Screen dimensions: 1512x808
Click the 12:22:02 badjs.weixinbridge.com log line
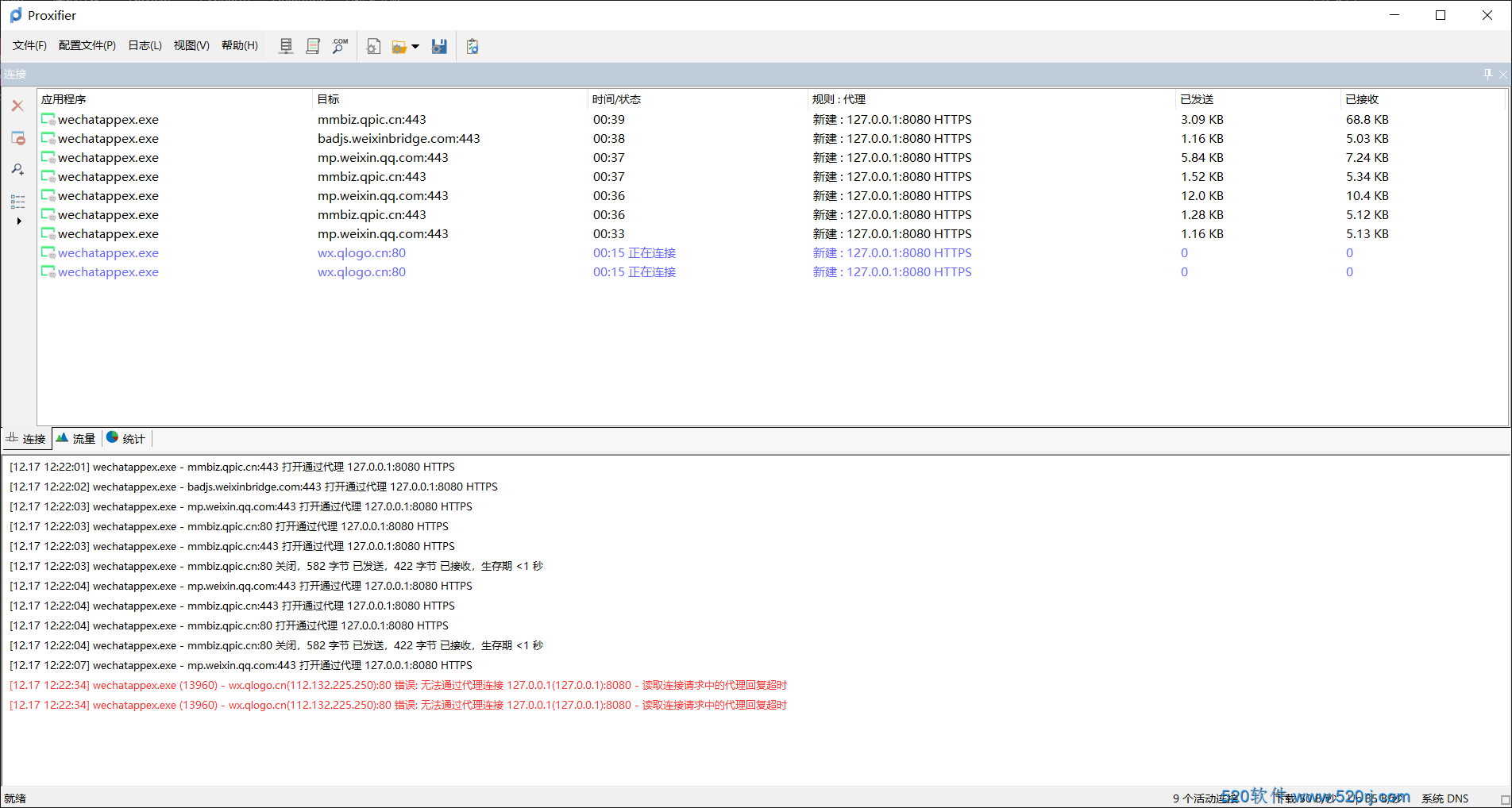tap(253, 487)
